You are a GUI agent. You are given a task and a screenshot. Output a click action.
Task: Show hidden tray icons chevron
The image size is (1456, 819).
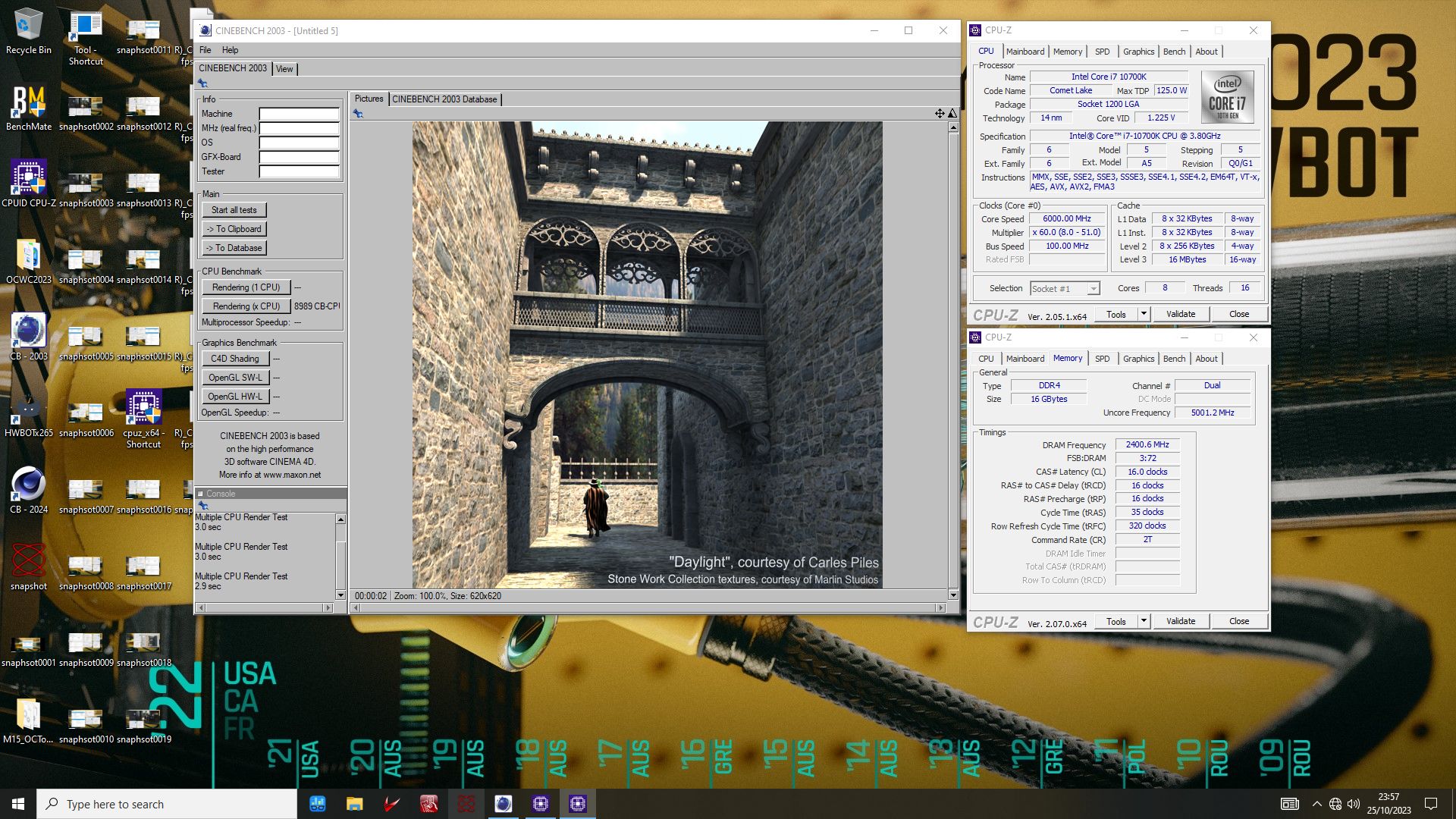click(x=1316, y=804)
